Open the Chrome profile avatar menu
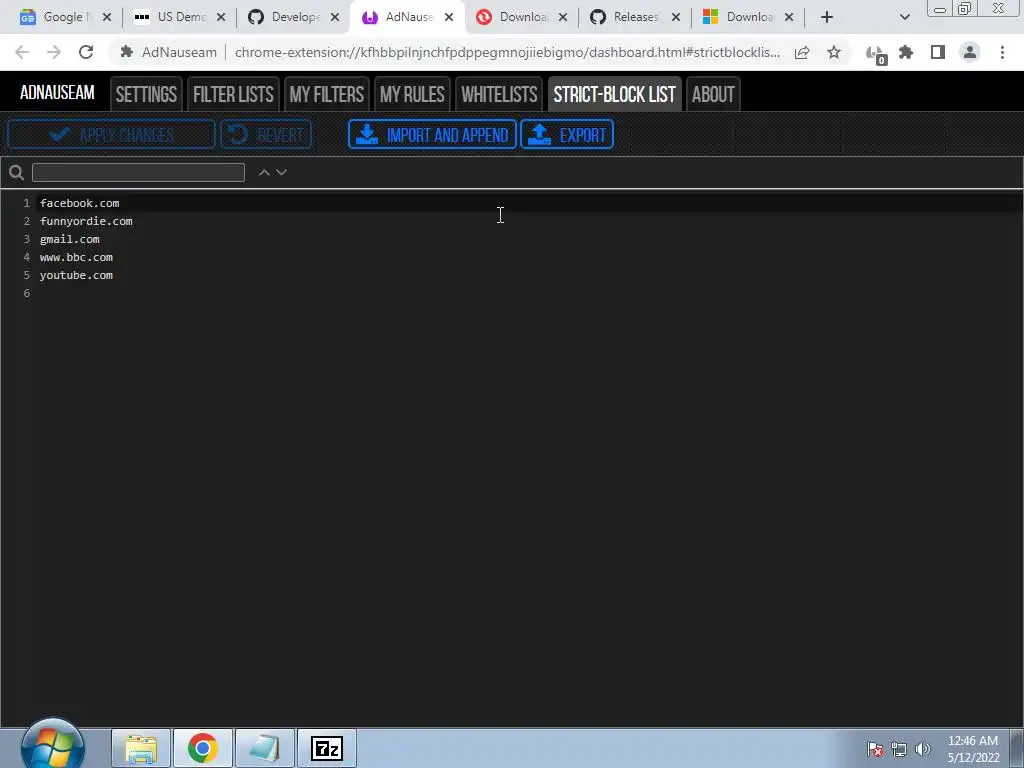Viewport: 1024px width, 768px height. [x=970, y=52]
